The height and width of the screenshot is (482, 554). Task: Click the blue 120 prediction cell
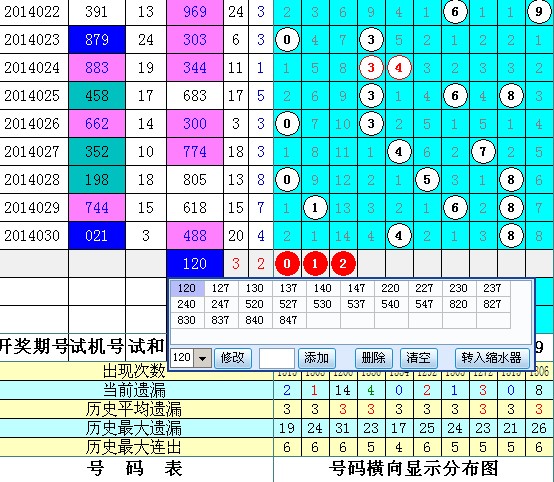click(x=195, y=264)
